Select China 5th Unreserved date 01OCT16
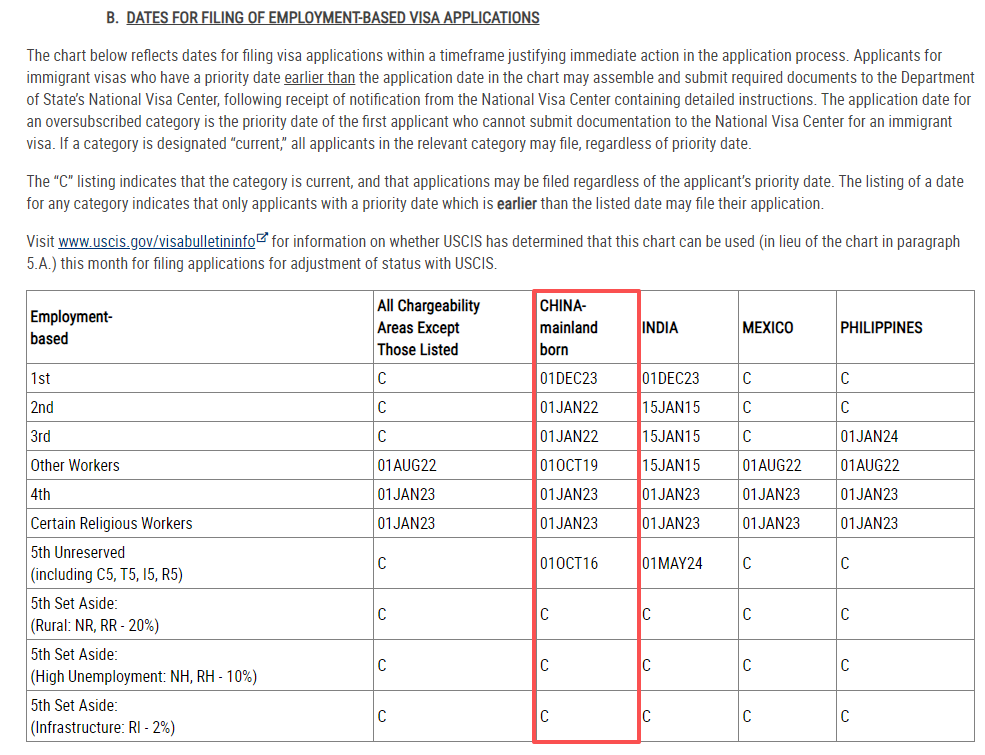 coord(569,563)
